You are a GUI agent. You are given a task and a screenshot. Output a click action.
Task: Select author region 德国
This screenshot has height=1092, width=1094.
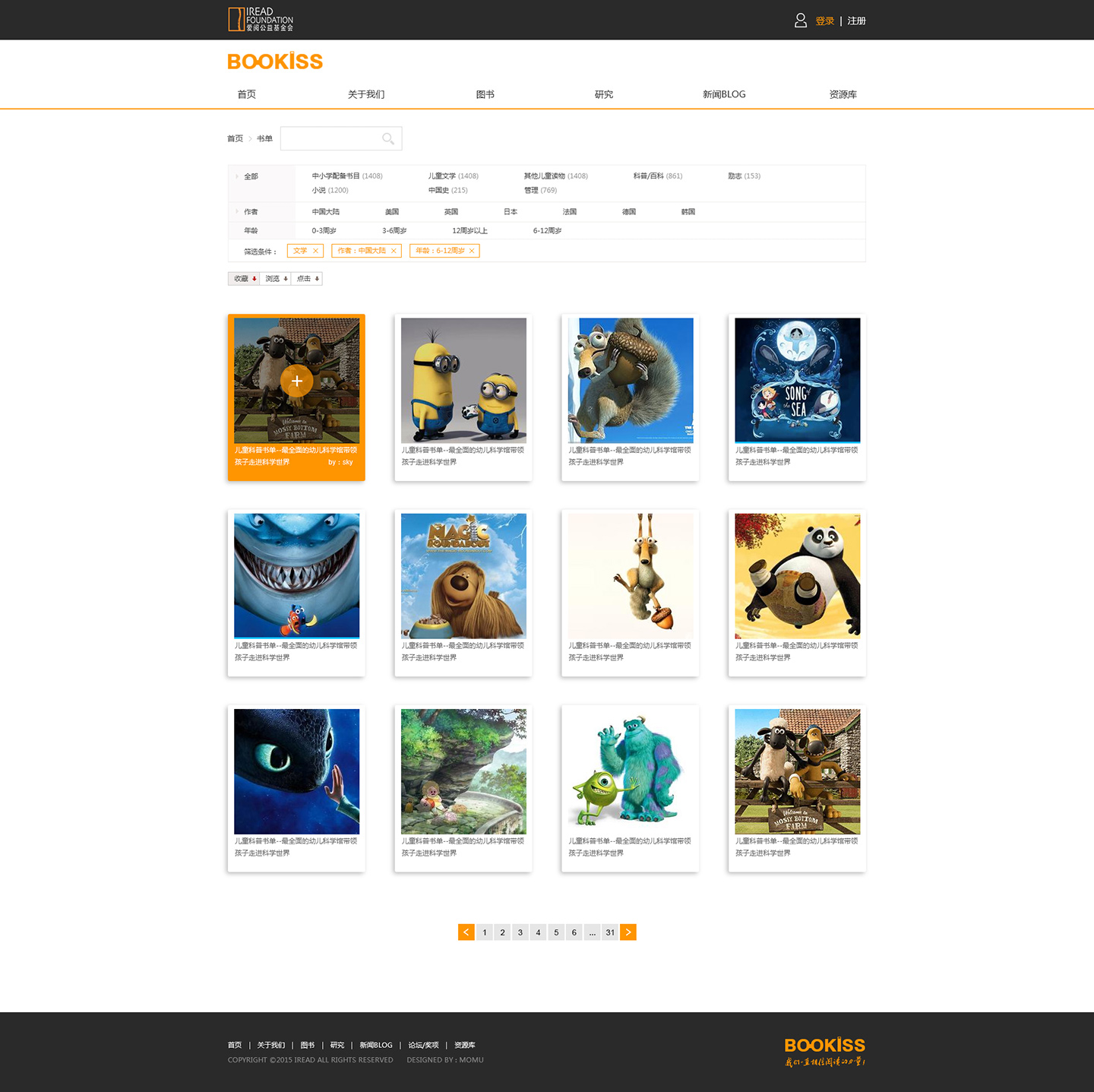(629, 212)
